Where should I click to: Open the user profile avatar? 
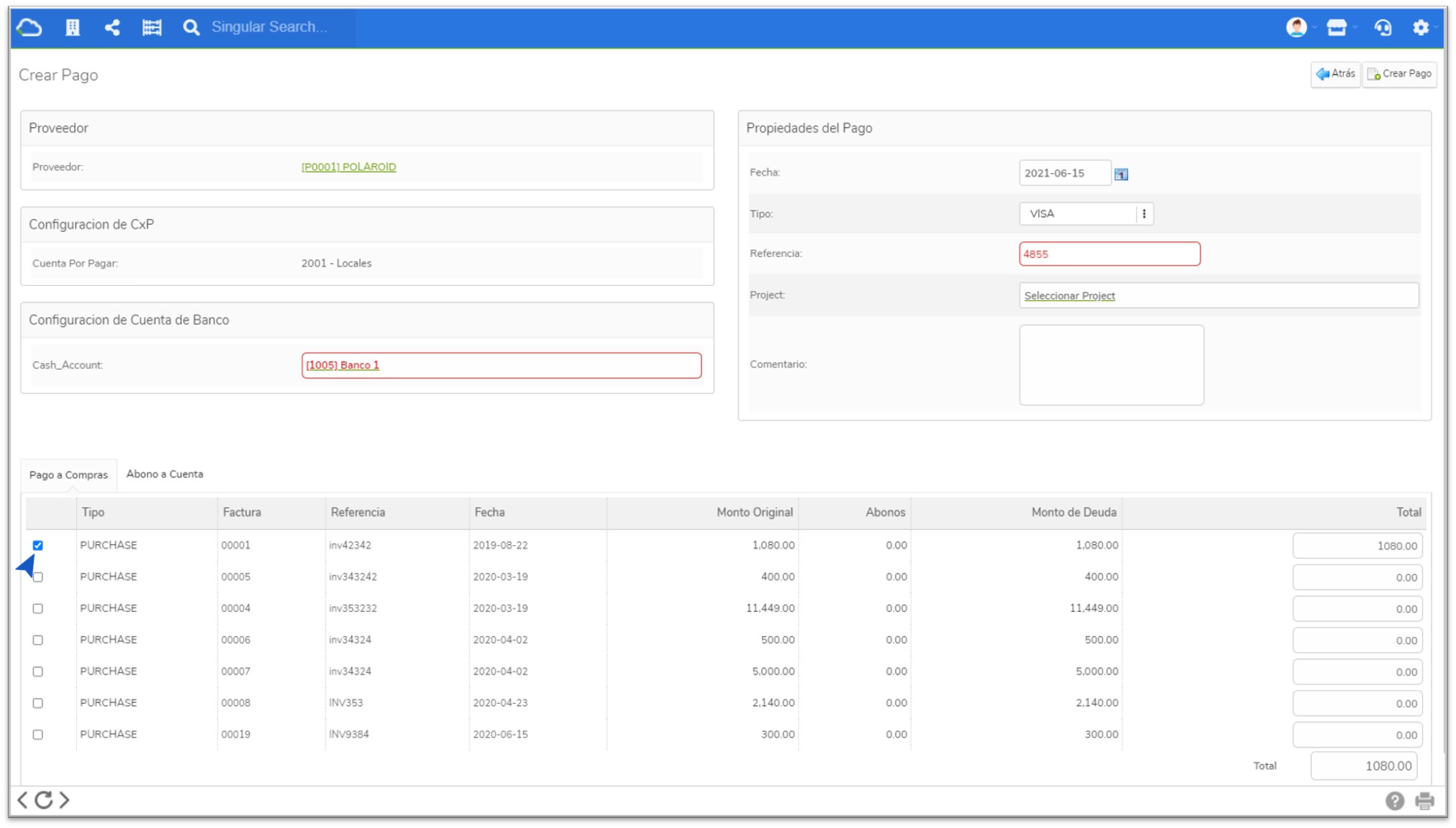click(x=1296, y=27)
